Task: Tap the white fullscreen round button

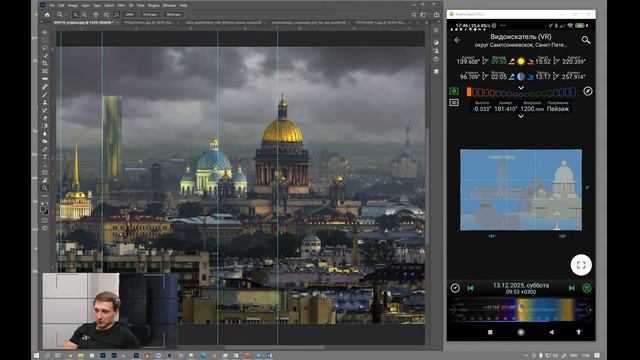Action: 581,265
